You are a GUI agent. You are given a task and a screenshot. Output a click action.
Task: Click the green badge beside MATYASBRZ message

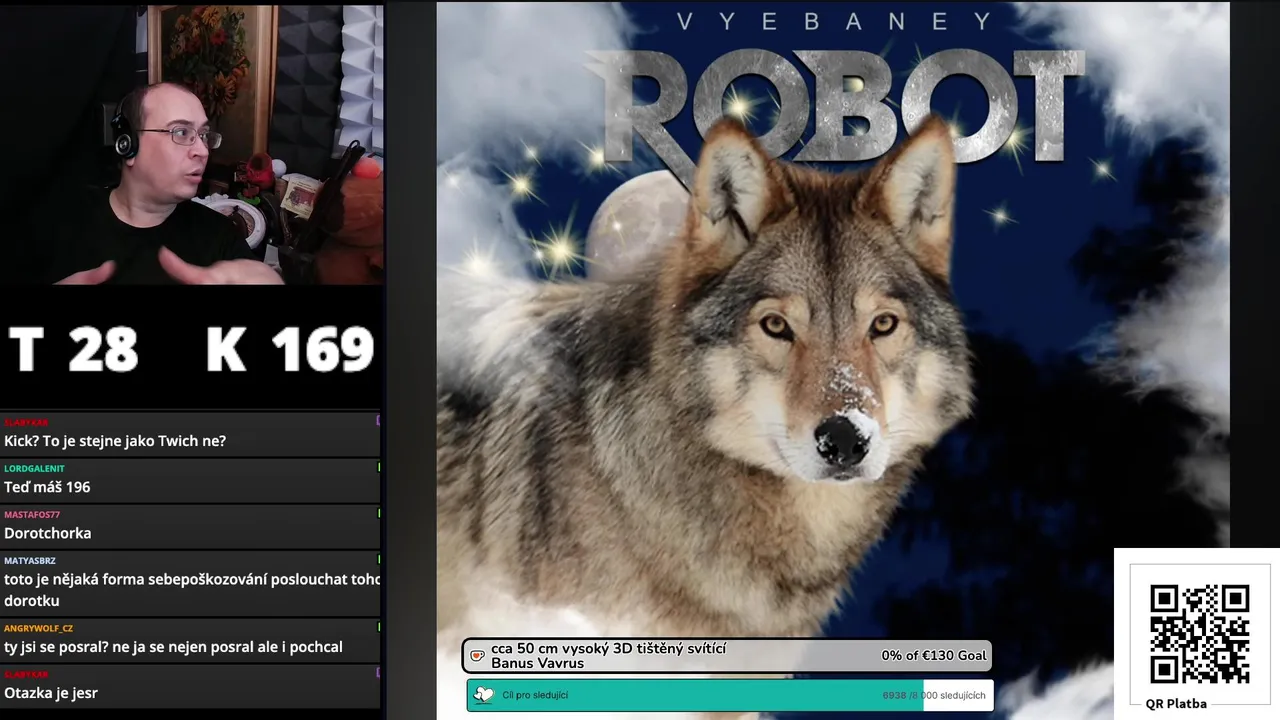coord(378,559)
